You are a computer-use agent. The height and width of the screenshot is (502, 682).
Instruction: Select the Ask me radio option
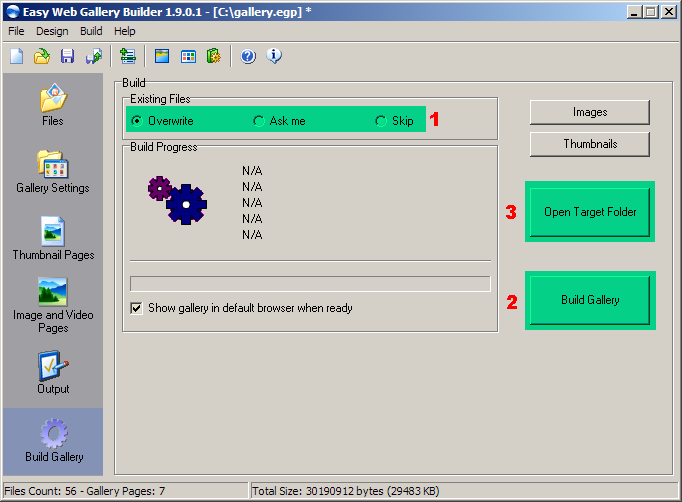tap(279, 120)
